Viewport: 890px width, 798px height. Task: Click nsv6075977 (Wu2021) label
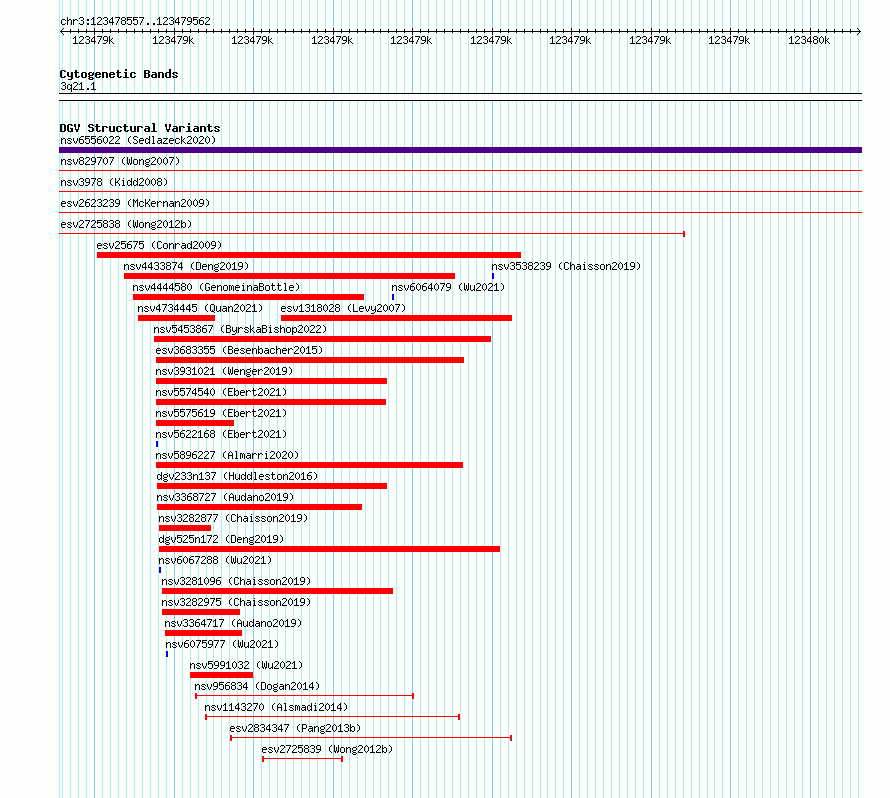[x=222, y=644]
